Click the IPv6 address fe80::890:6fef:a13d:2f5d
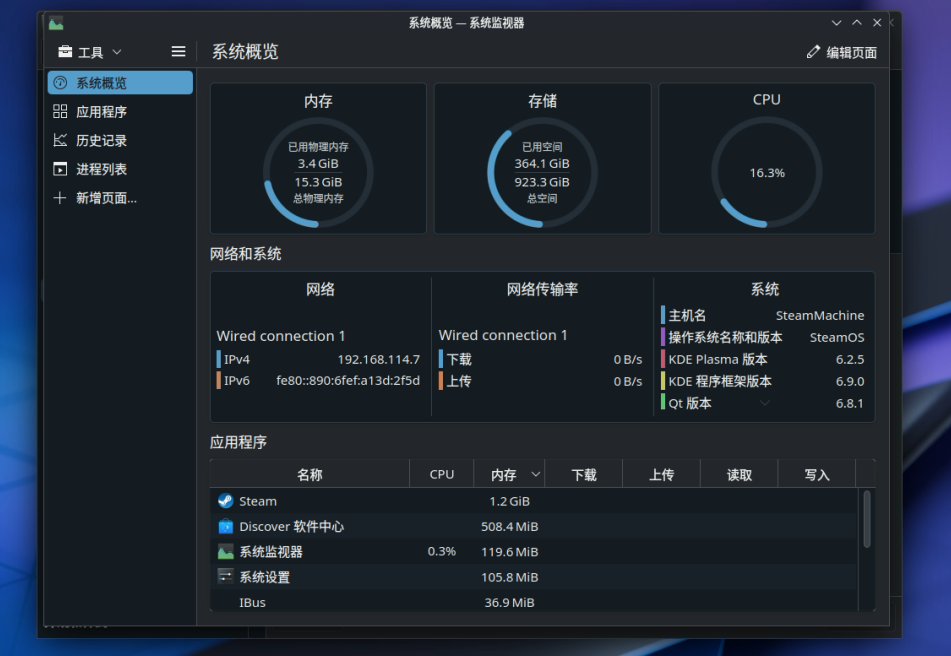Viewport: 951px width, 656px height. [x=348, y=381]
